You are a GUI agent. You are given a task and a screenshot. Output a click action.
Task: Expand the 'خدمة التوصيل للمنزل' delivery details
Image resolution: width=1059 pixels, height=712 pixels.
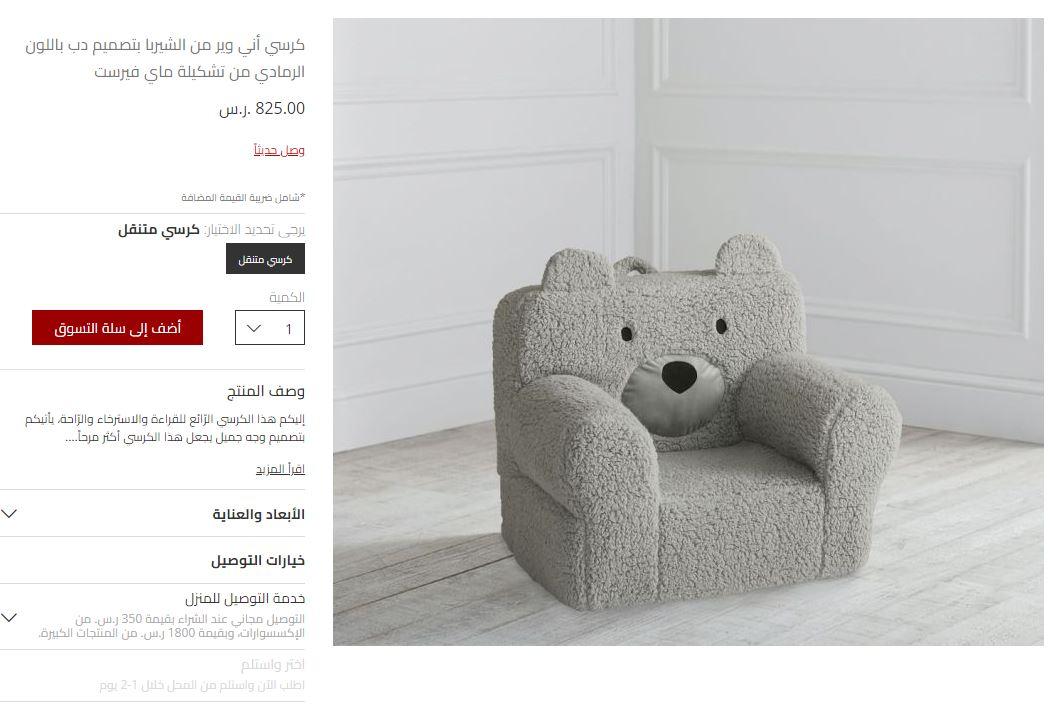pos(153,617)
